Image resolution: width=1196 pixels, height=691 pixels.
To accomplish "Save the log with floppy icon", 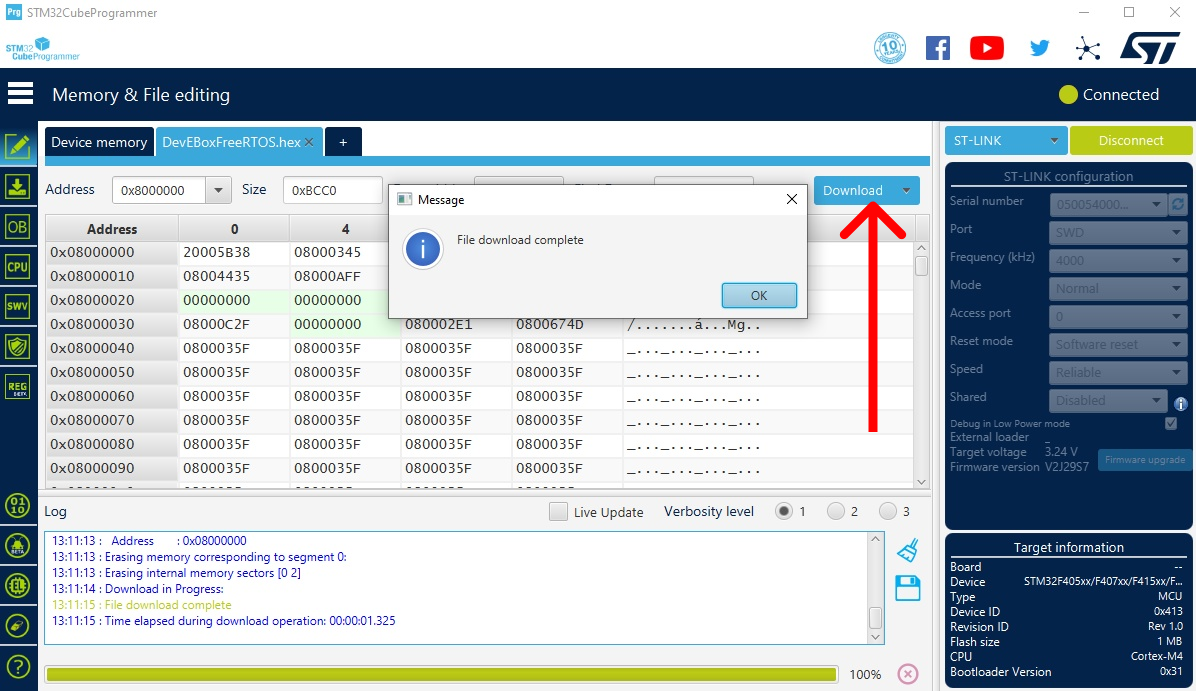I will tap(908, 588).
